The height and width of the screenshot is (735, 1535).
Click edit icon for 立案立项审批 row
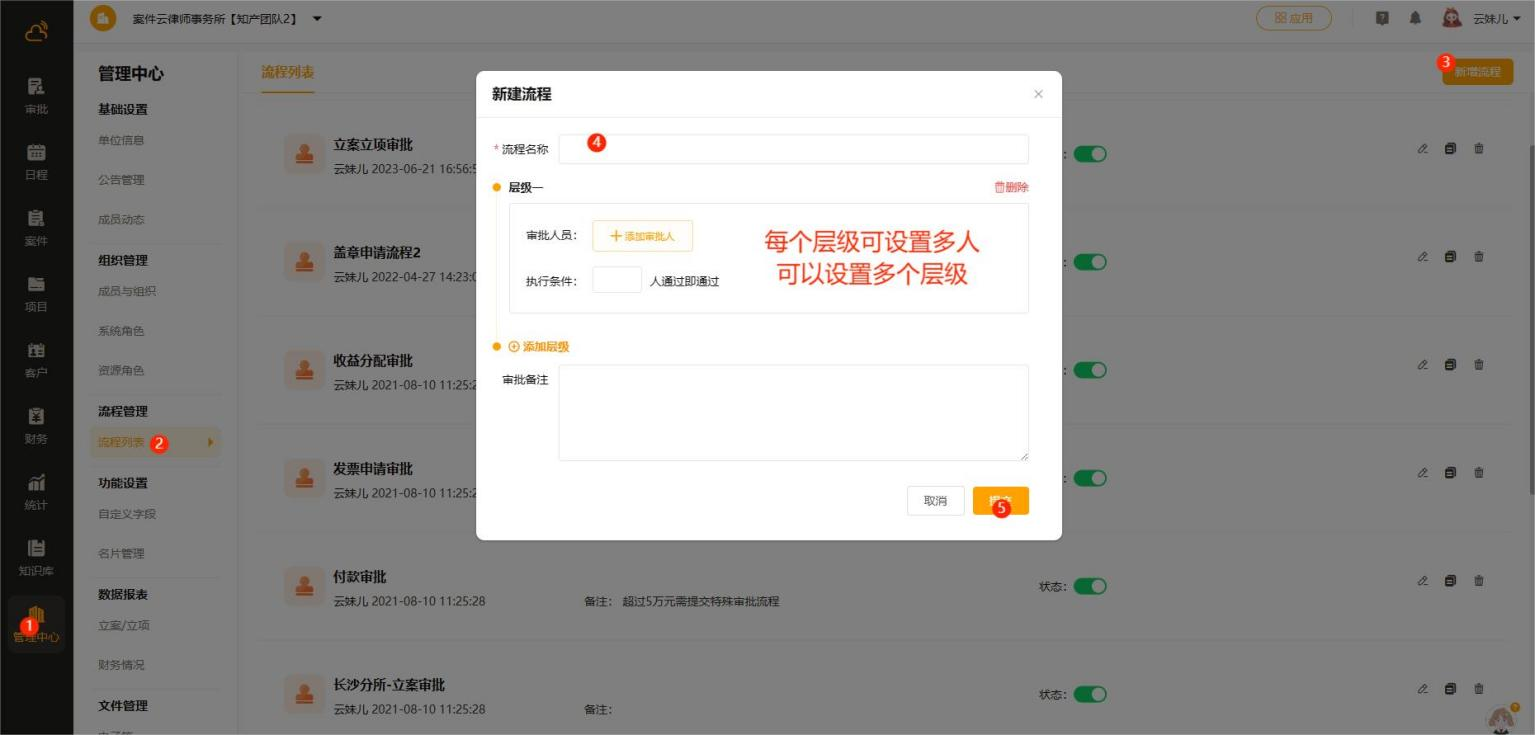[1422, 149]
